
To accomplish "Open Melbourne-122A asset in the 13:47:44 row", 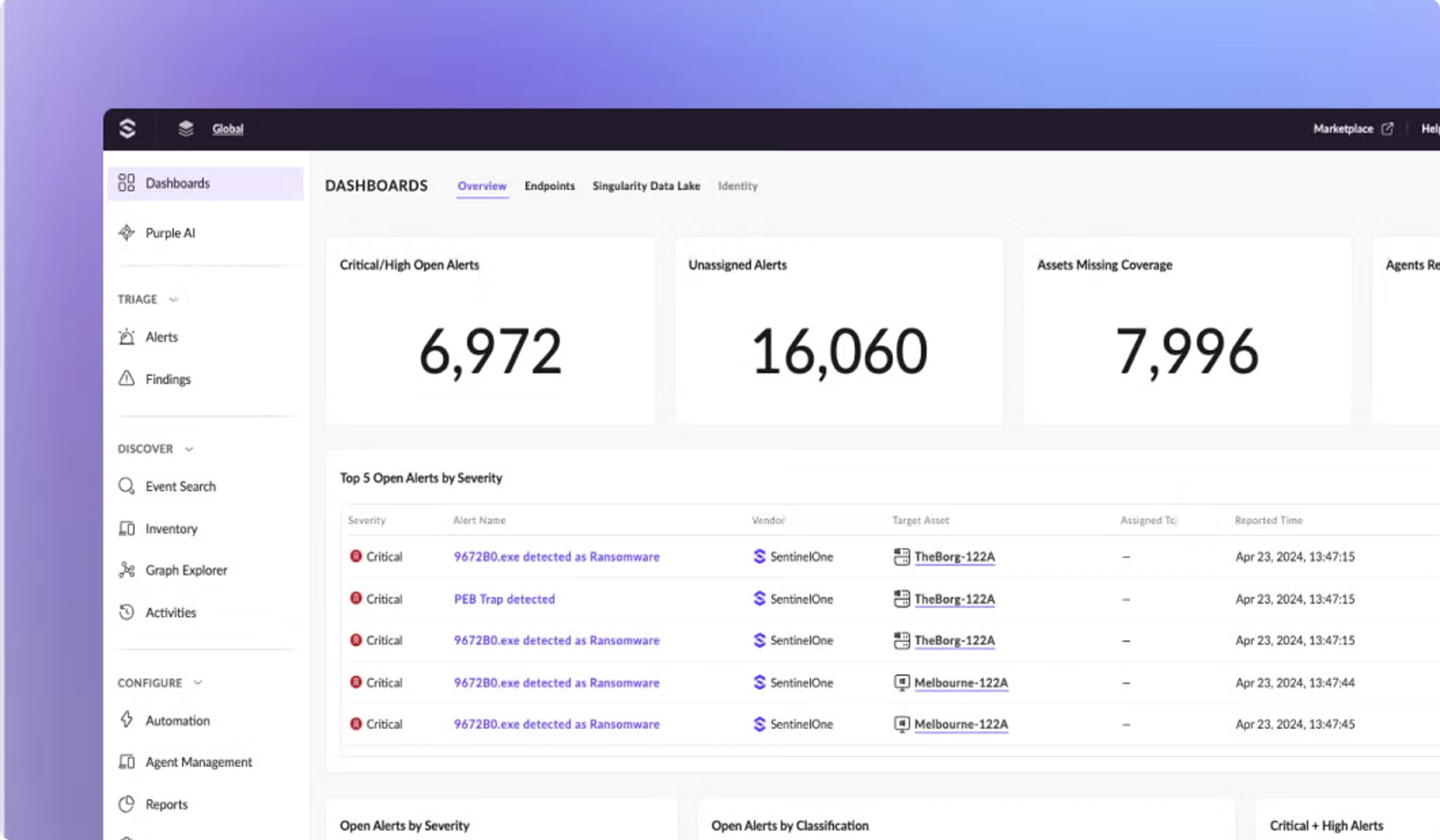I will (x=961, y=683).
